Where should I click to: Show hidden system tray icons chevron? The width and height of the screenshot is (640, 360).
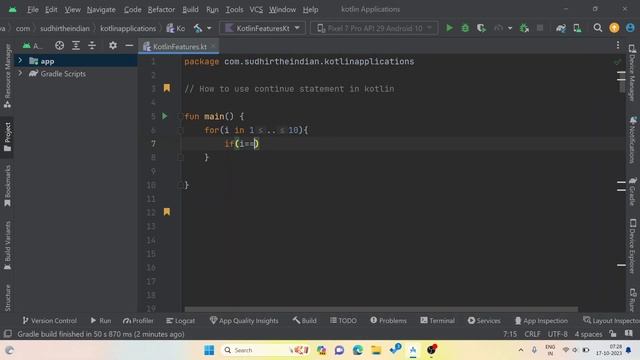(521, 350)
